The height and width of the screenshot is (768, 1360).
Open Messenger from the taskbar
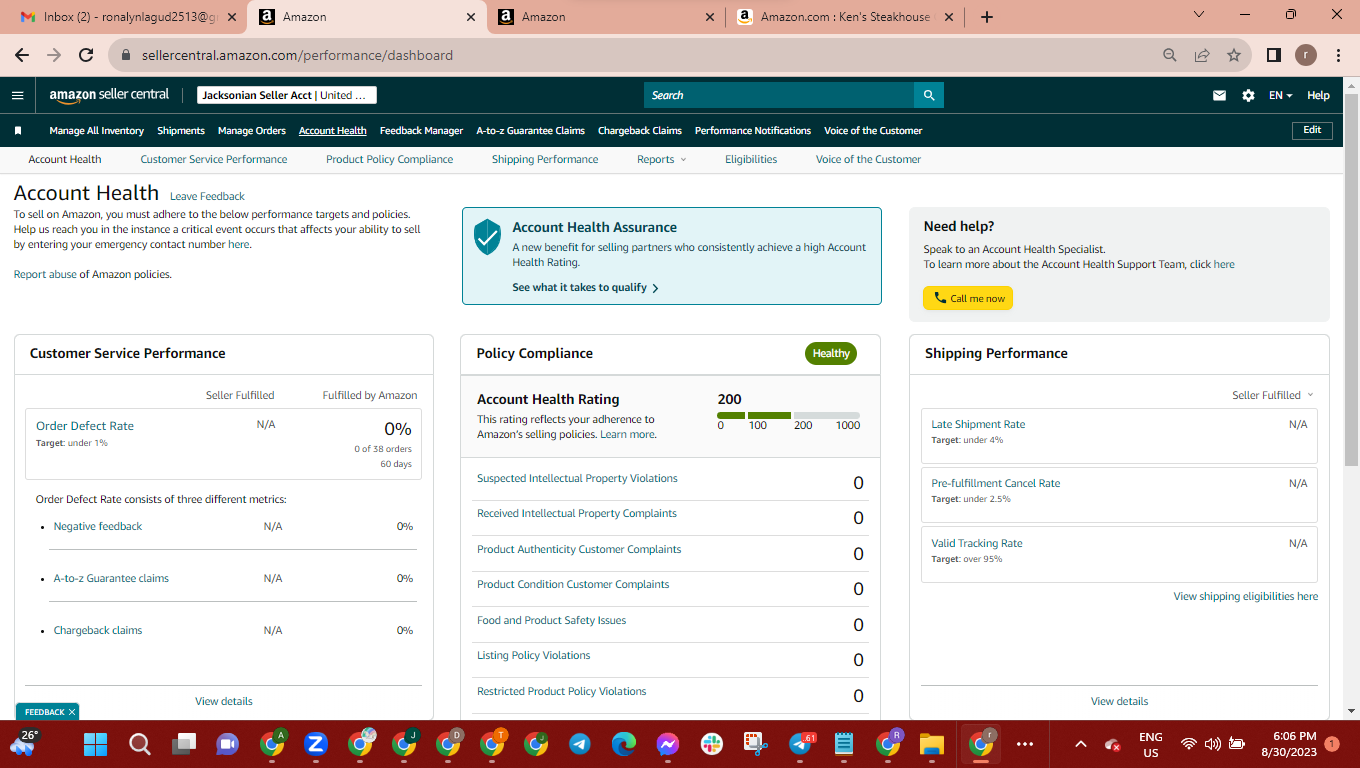668,744
